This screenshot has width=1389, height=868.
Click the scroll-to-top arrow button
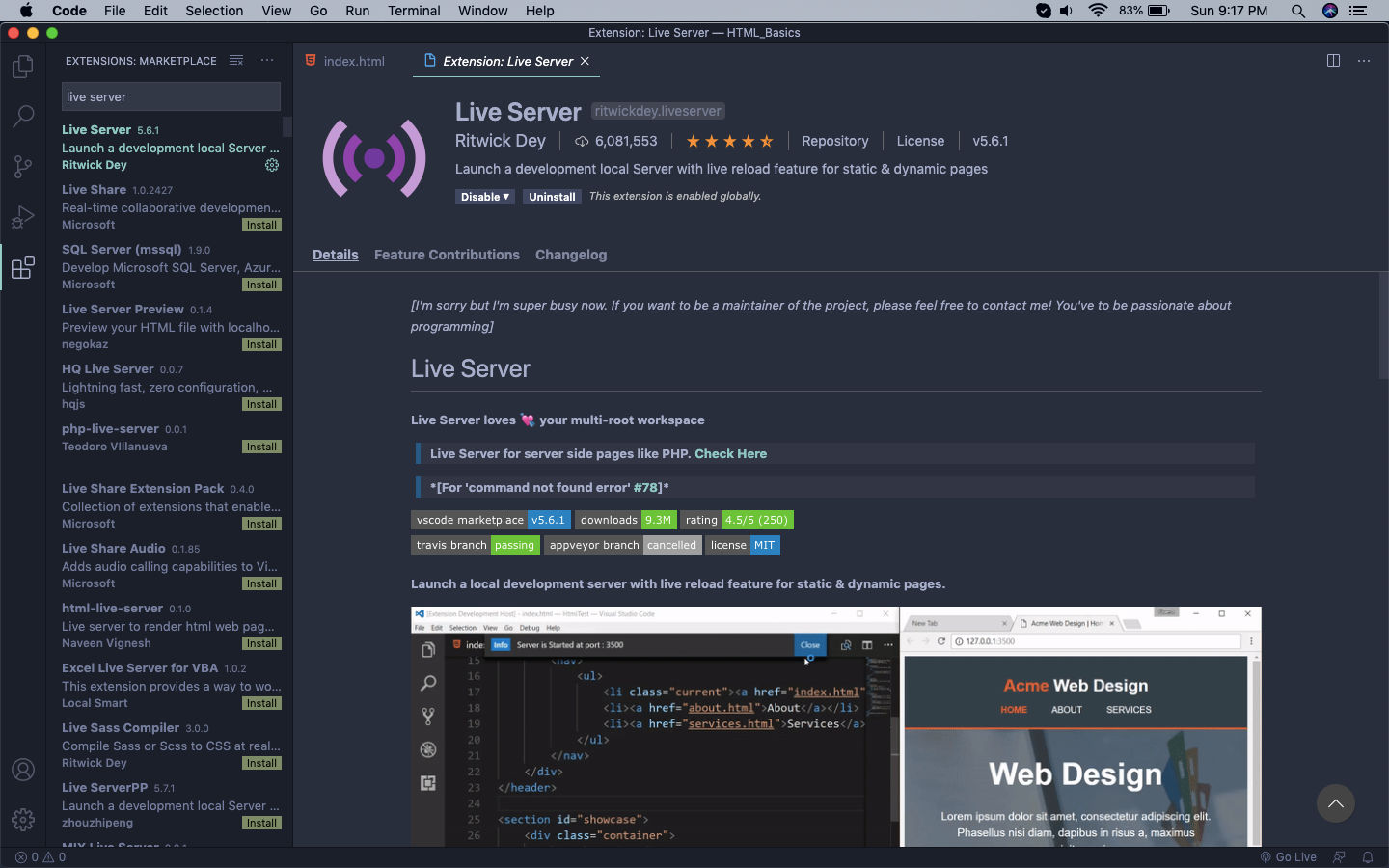[x=1336, y=803]
